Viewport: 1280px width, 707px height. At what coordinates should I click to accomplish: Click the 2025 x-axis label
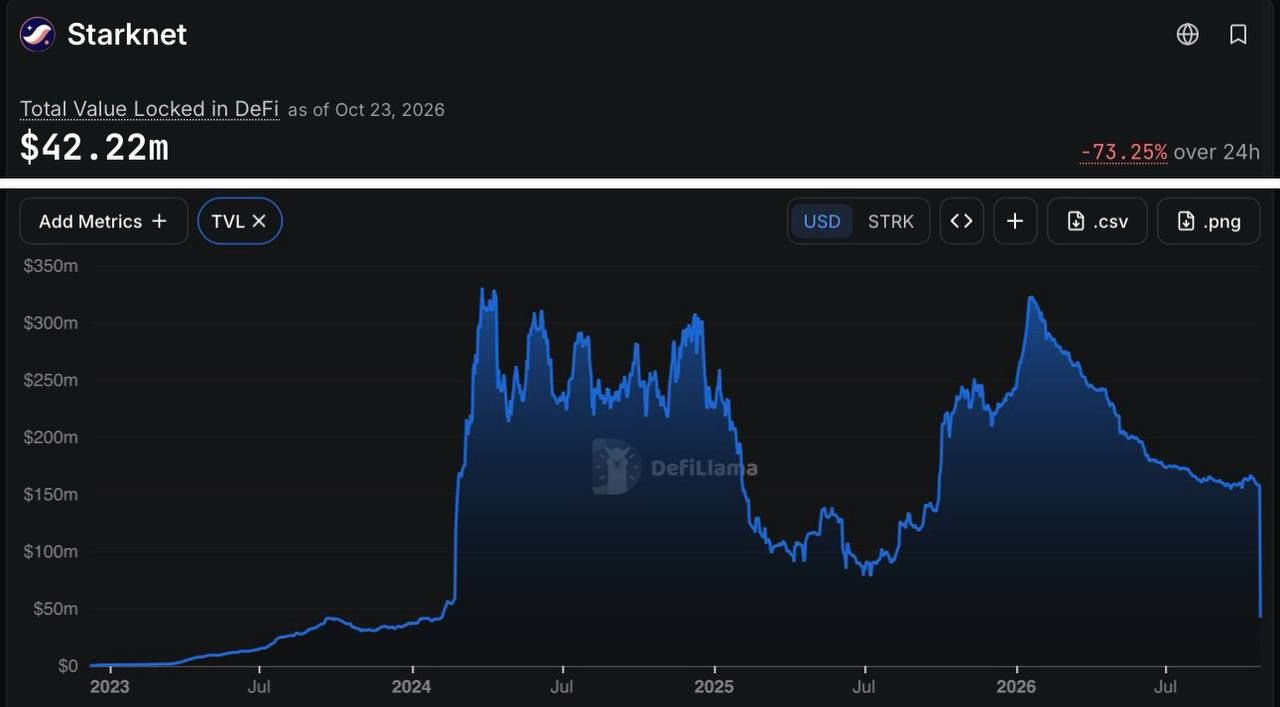[x=714, y=687]
